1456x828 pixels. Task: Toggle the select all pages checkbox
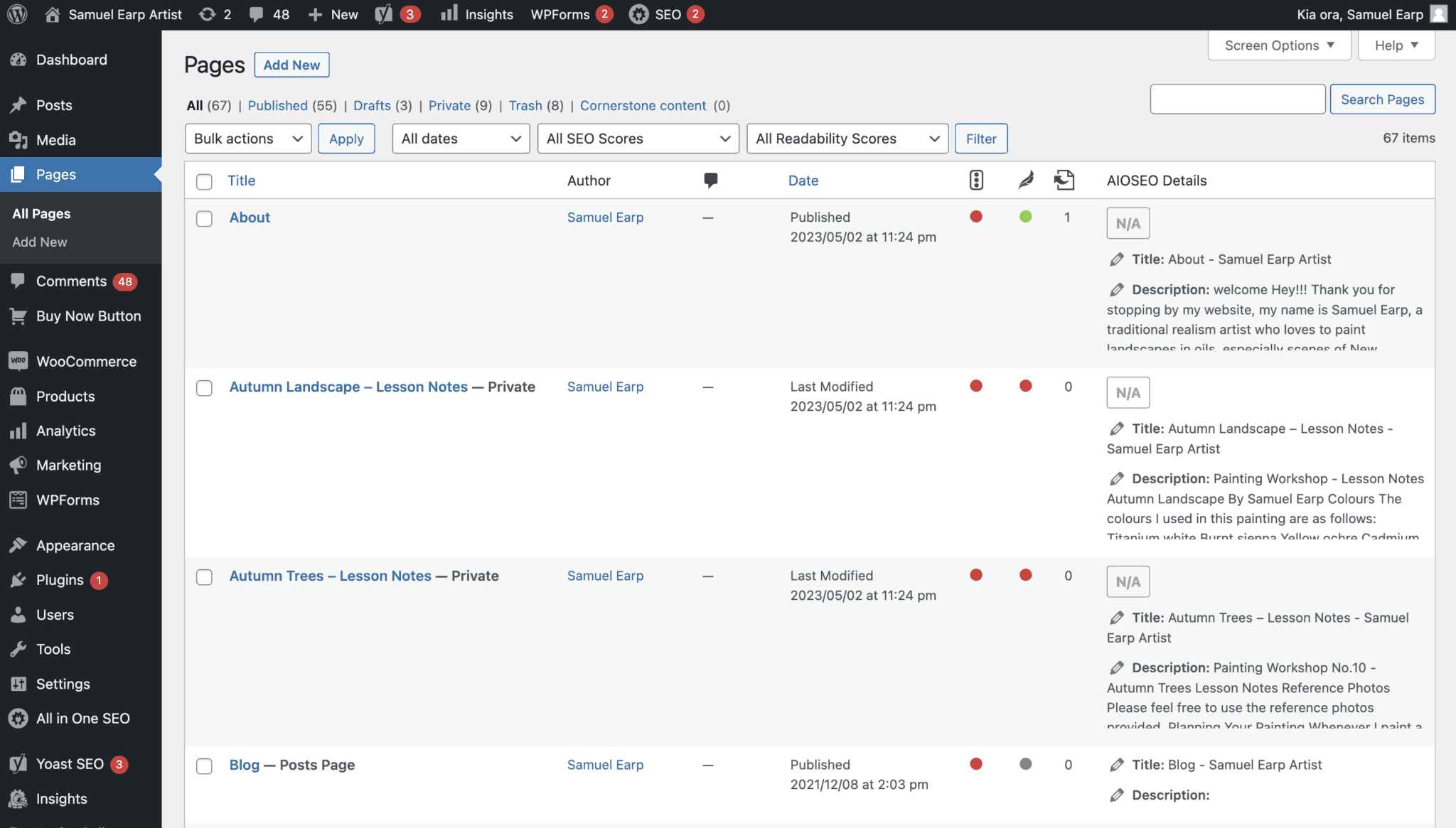[204, 181]
